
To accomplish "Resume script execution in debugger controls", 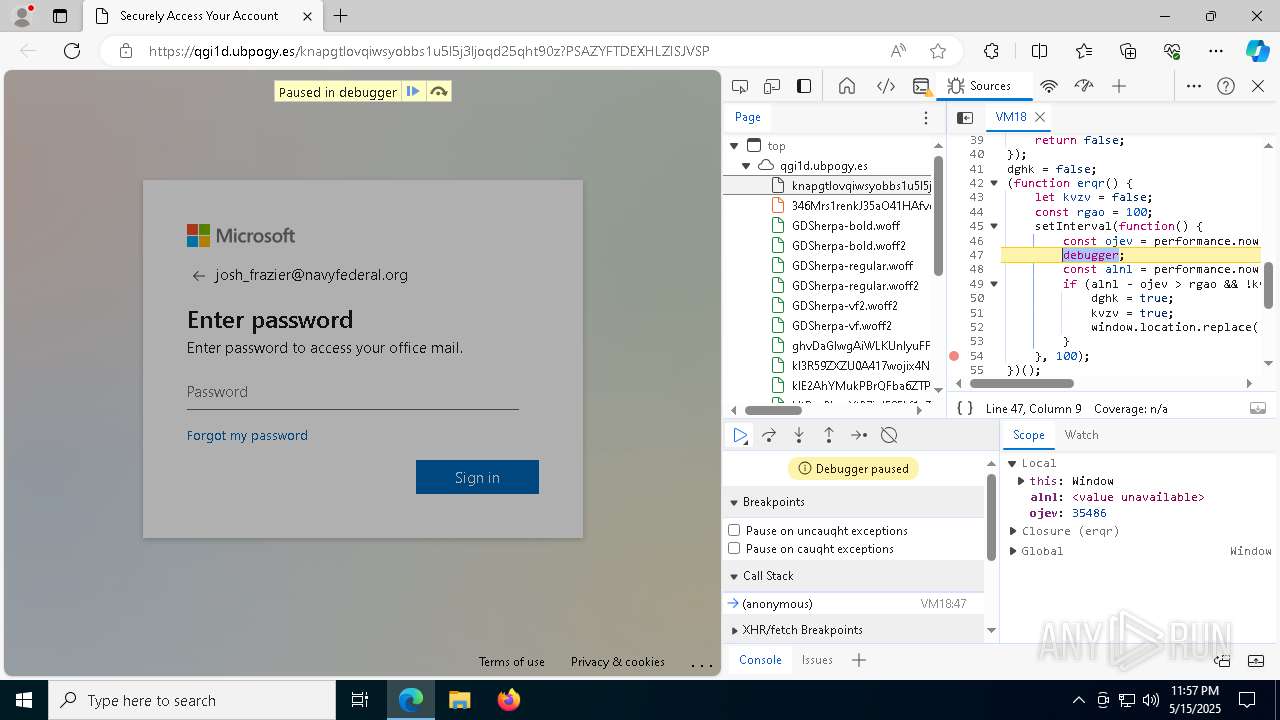I will [x=740, y=435].
